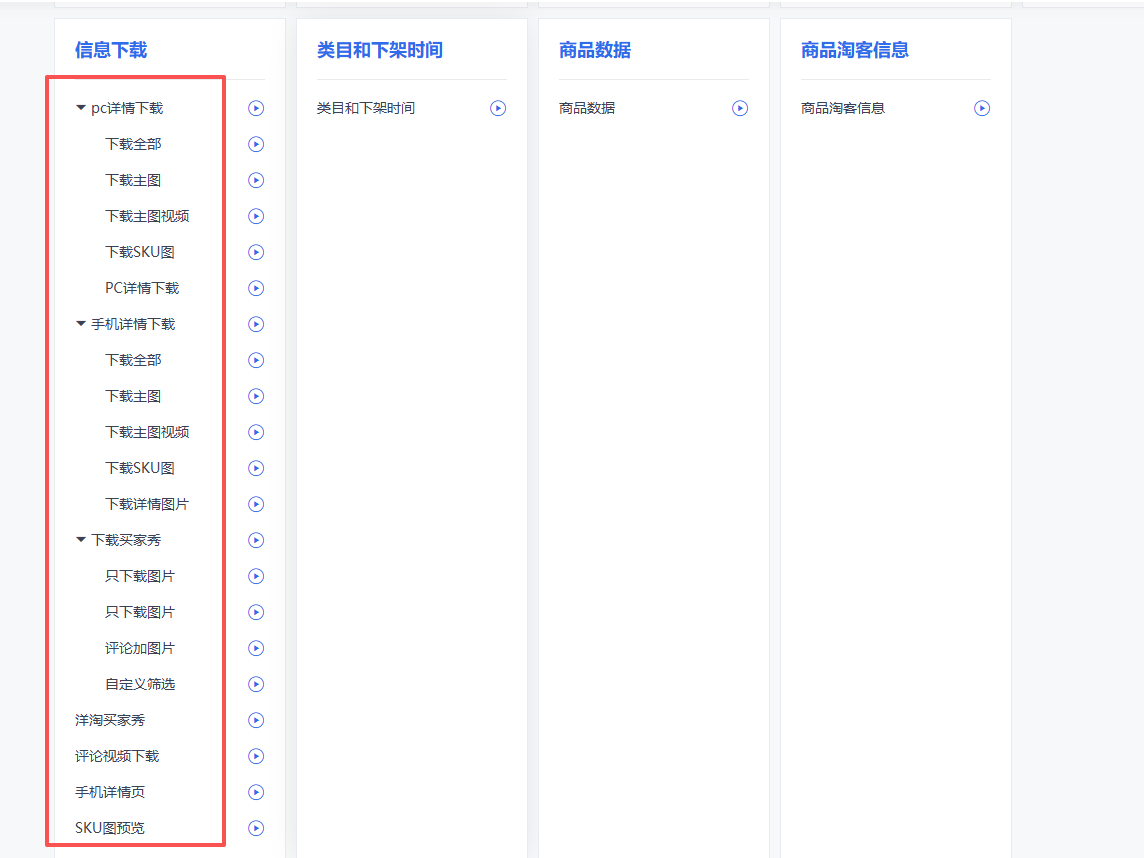The width and height of the screenshot is (1144, 858).
Task: Start PC详情下载 with the play icon
Action: [x=255, y=288]
